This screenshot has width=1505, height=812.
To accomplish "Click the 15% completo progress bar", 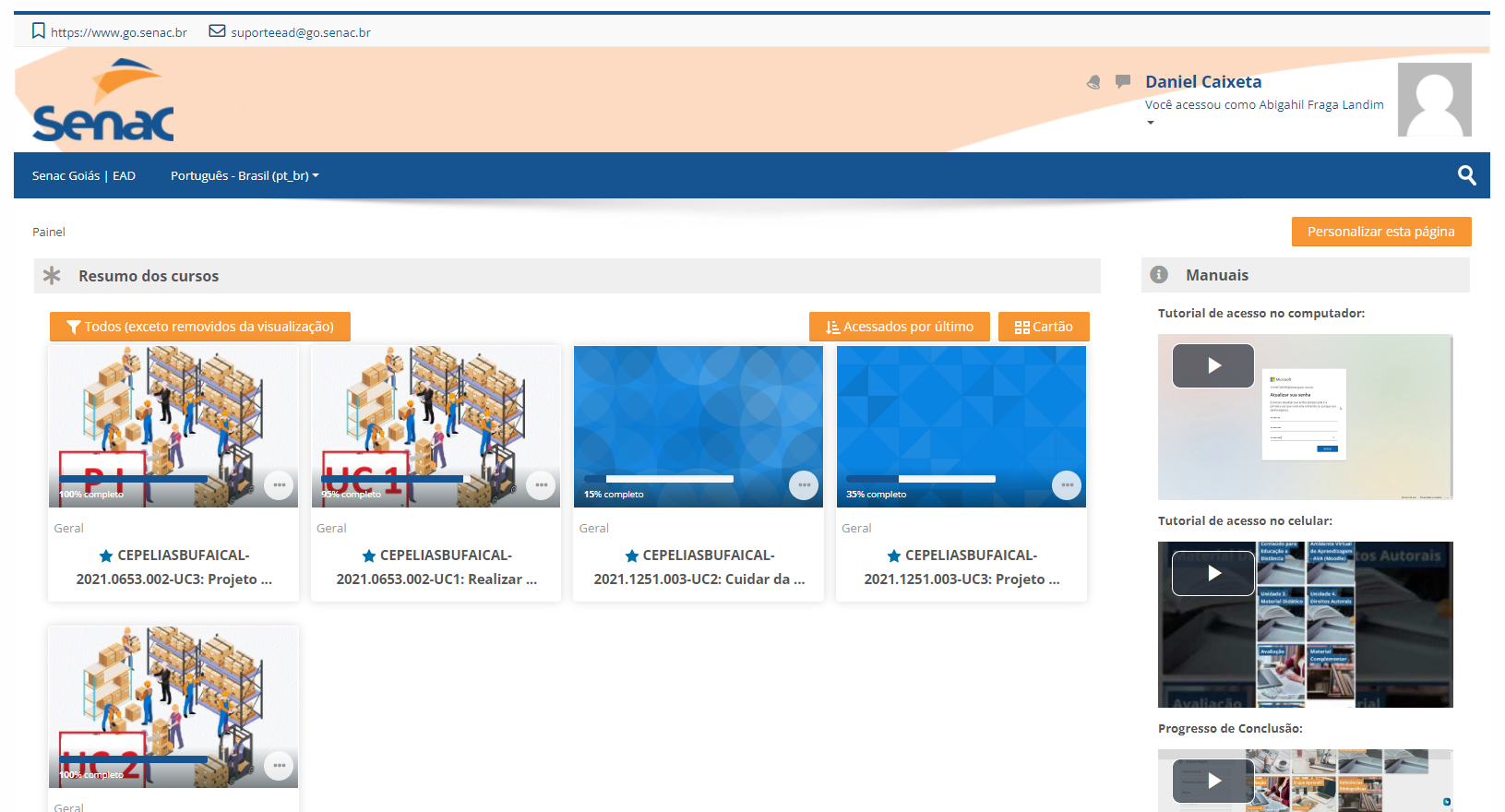I will (659, 479).
